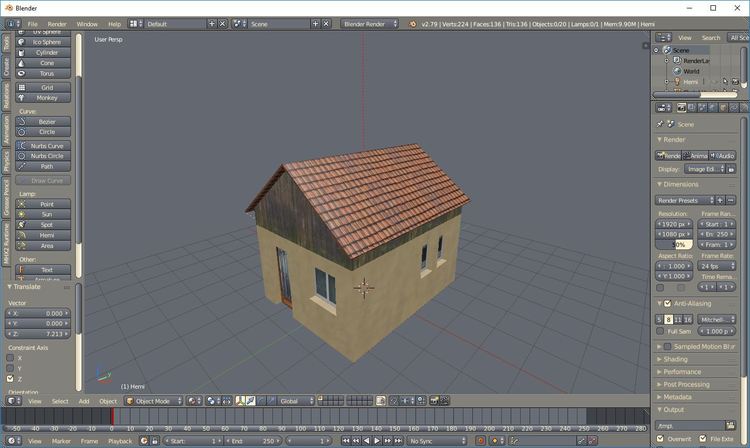Click the Animation render button
This screenshot has width=750, height=448.
coord(695,156)
